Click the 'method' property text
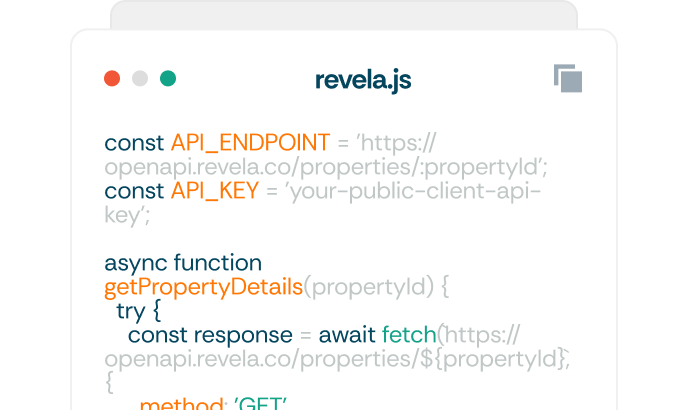This screenshot has width=686, height=410. pyautogui.click(x=182, y=403)
